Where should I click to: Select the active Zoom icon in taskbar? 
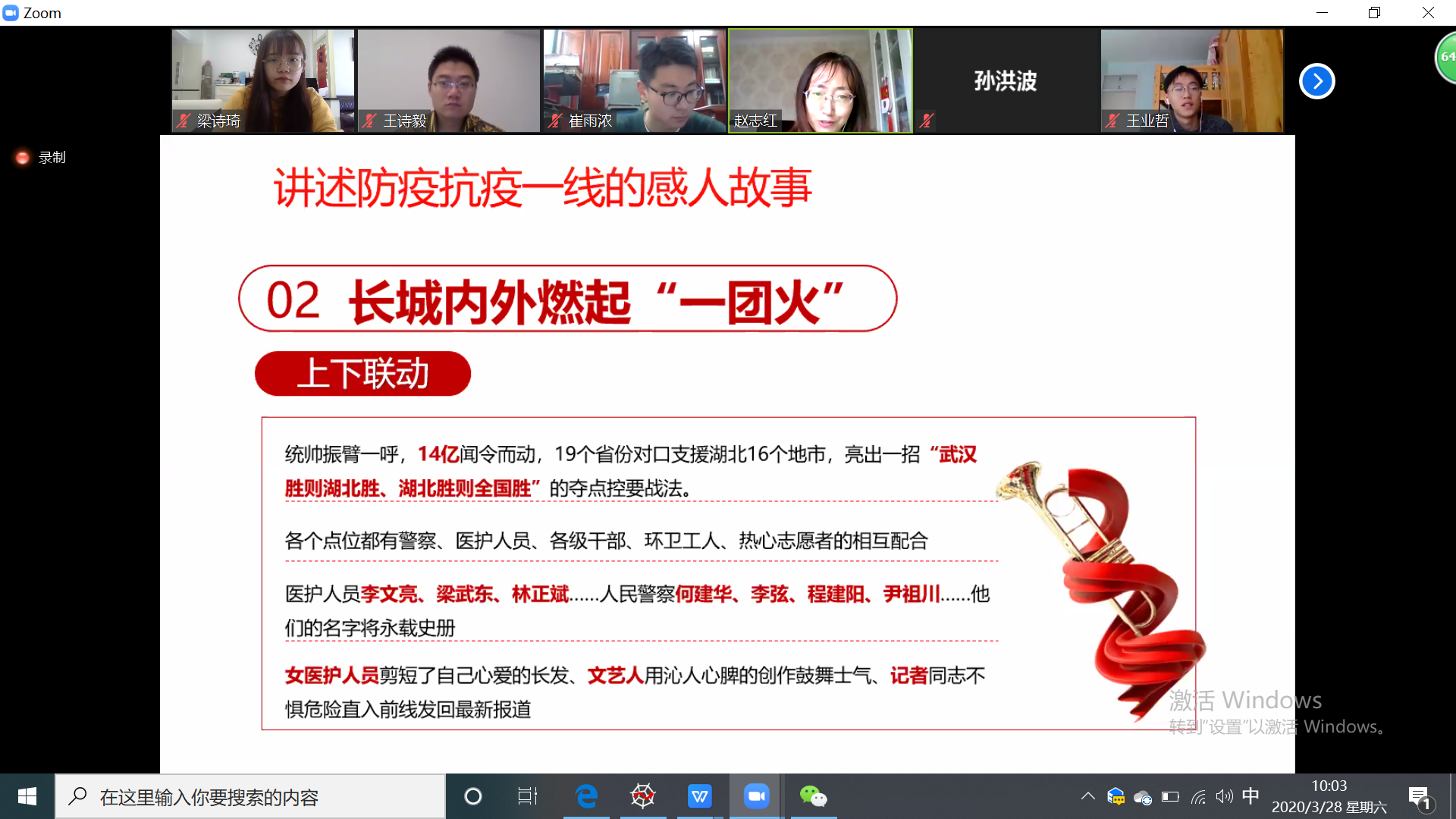coord(755,796)
